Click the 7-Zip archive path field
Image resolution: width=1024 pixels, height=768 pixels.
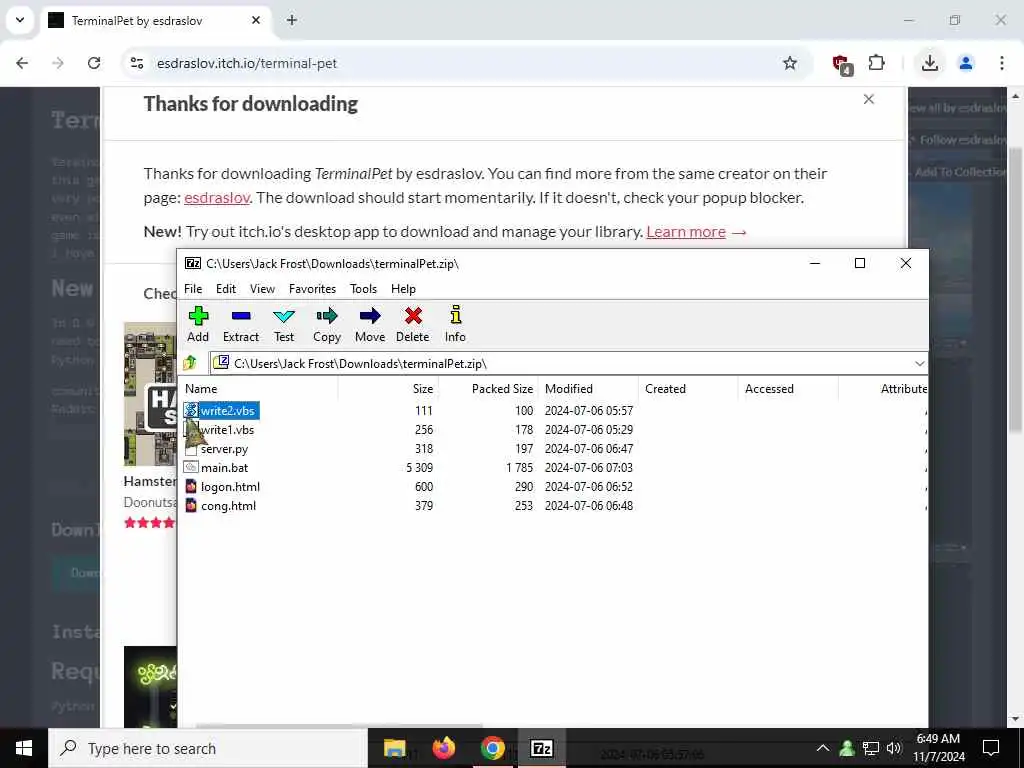click(568, 363)
